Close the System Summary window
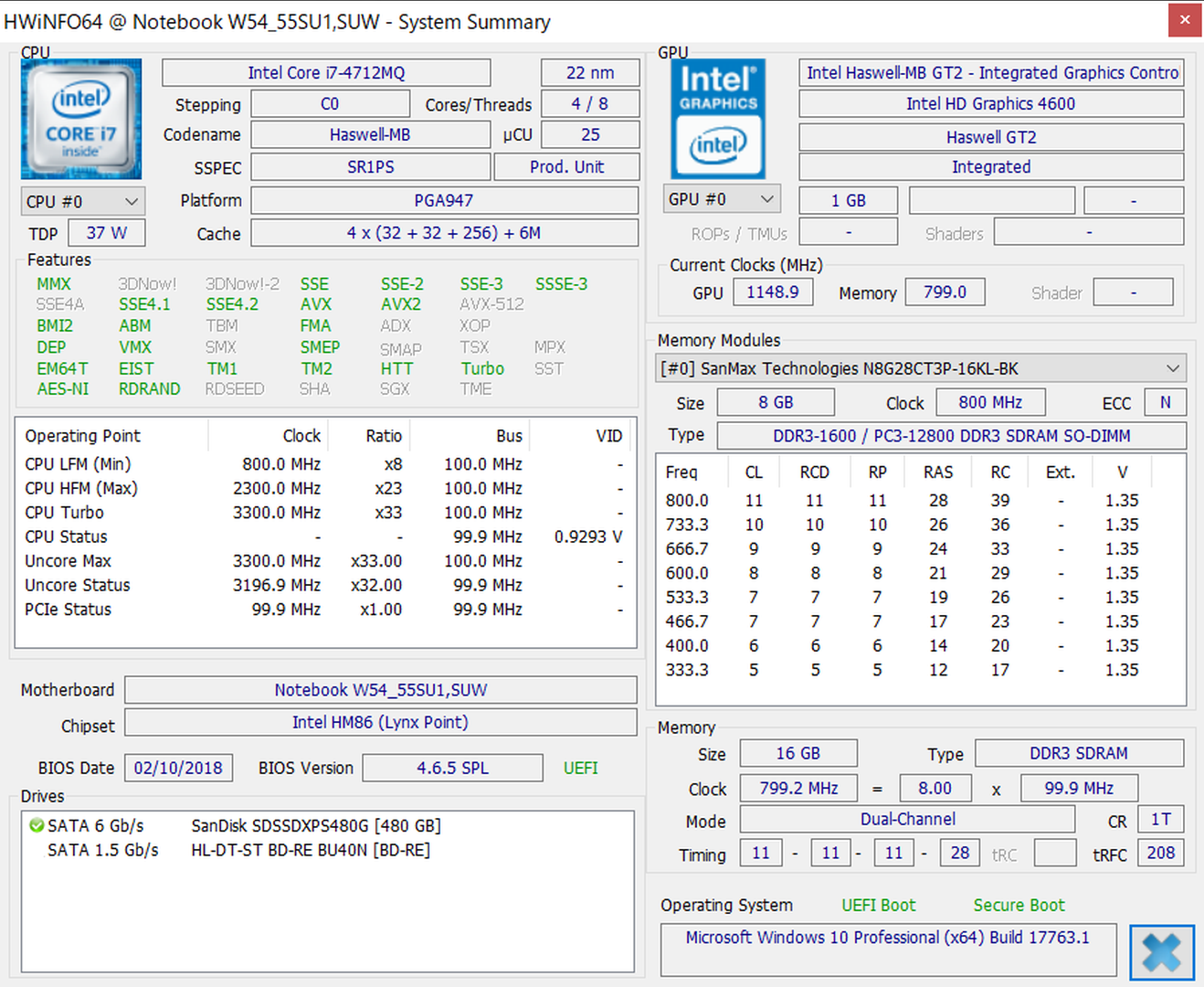1204x987 pixels. coord(1186,19)
